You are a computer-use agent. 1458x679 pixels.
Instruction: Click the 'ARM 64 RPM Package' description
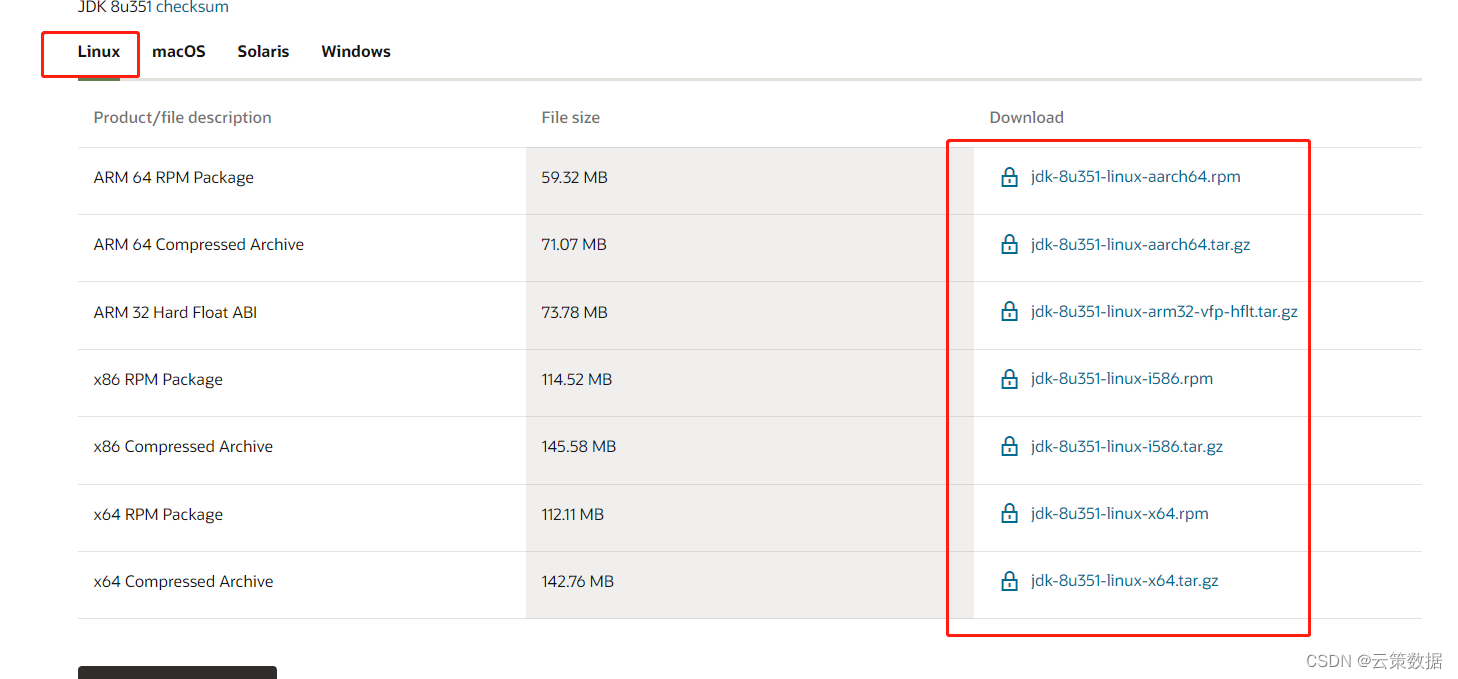click(174, 178)
